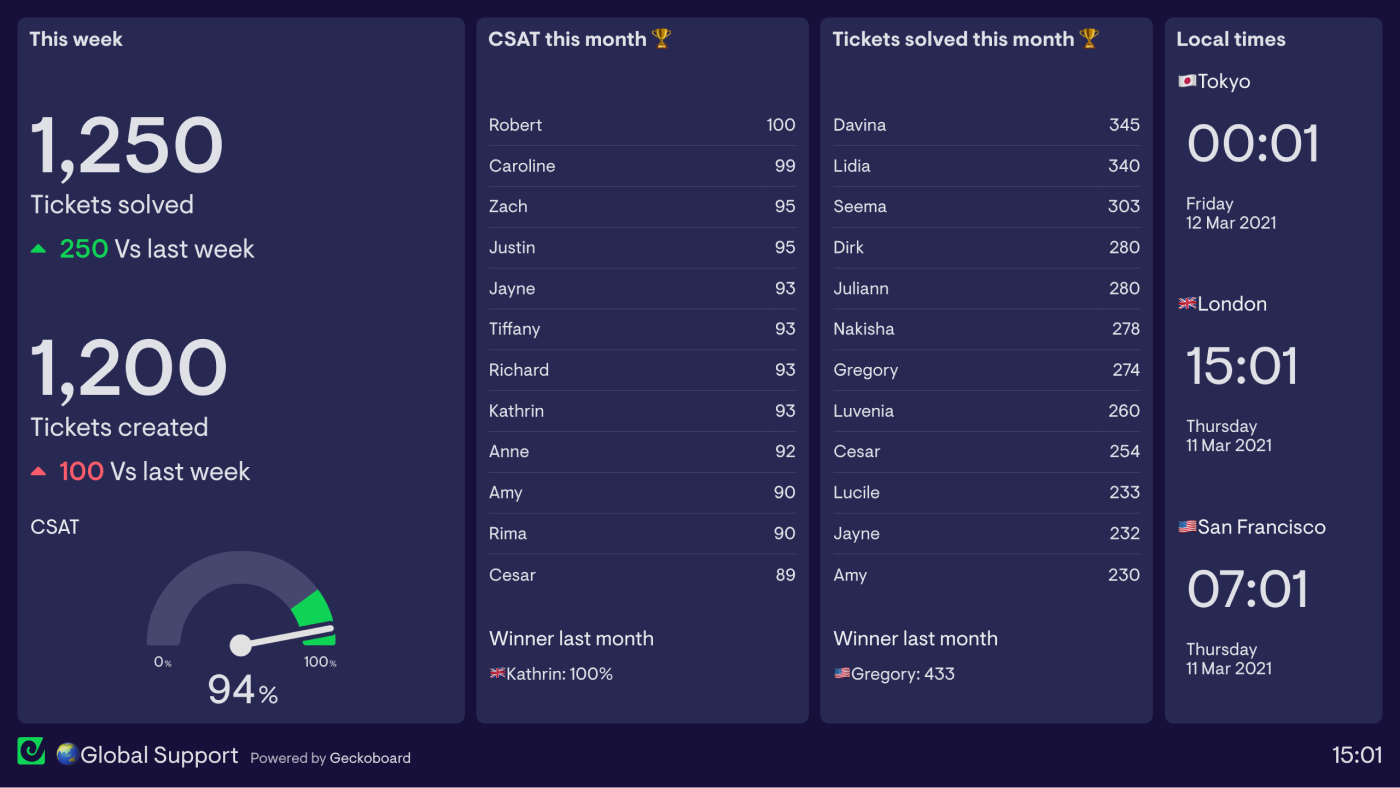
Task: Click the globe icon next to Global Support
Action: (65, 754)
